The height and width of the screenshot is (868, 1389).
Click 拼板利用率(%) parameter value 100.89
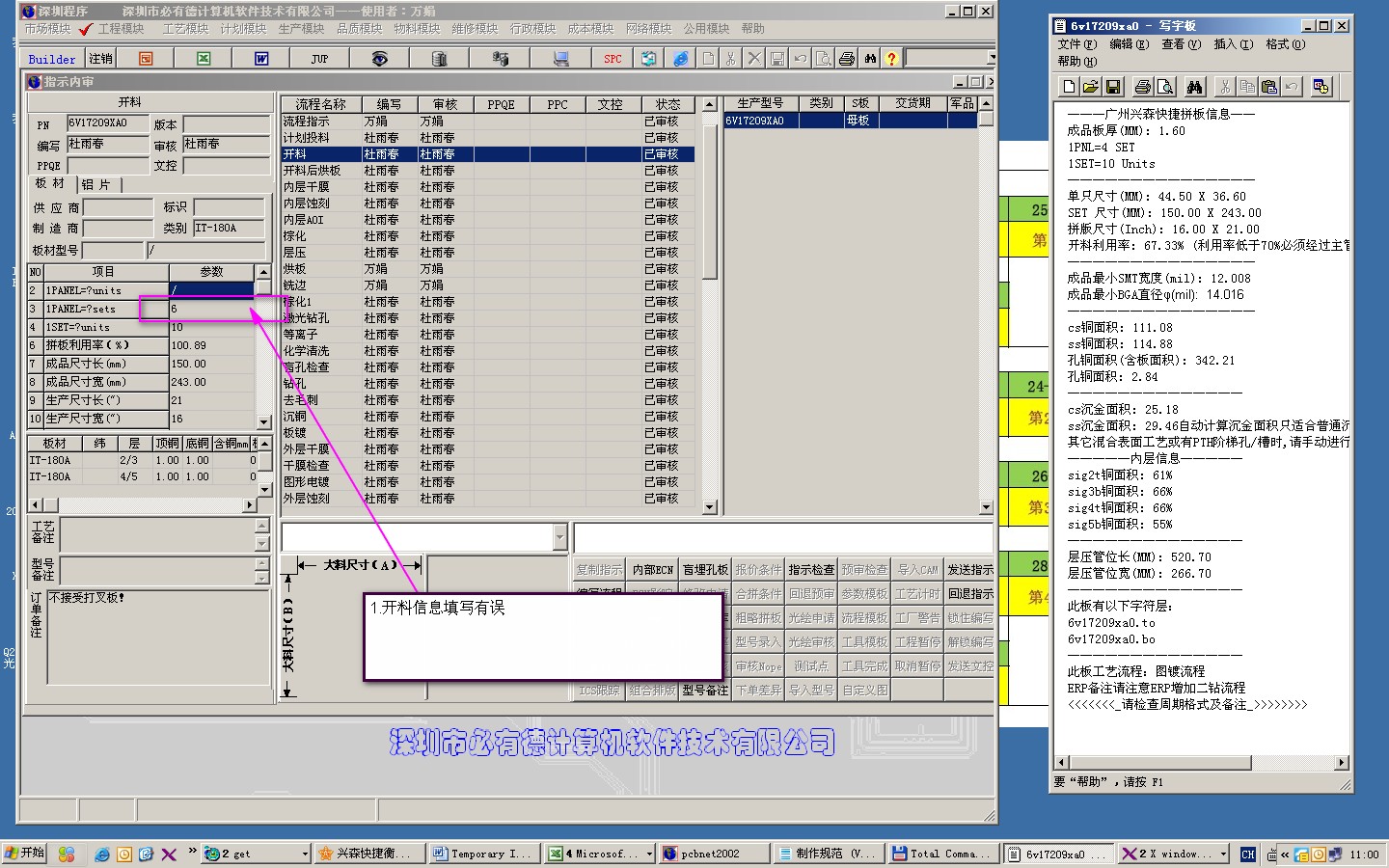coord(211,345)
